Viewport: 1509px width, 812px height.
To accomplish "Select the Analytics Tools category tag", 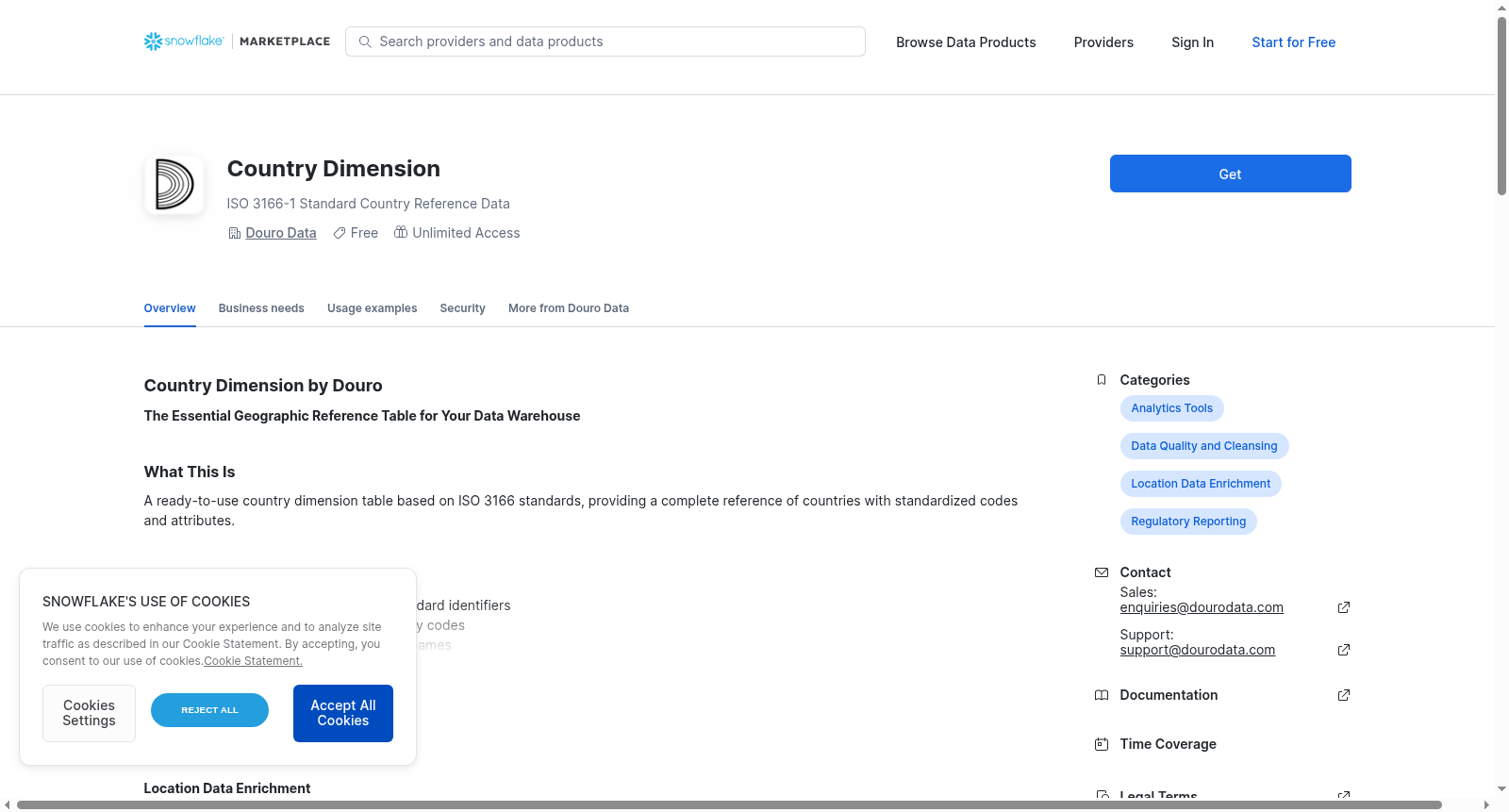I will pos(1172,408).
